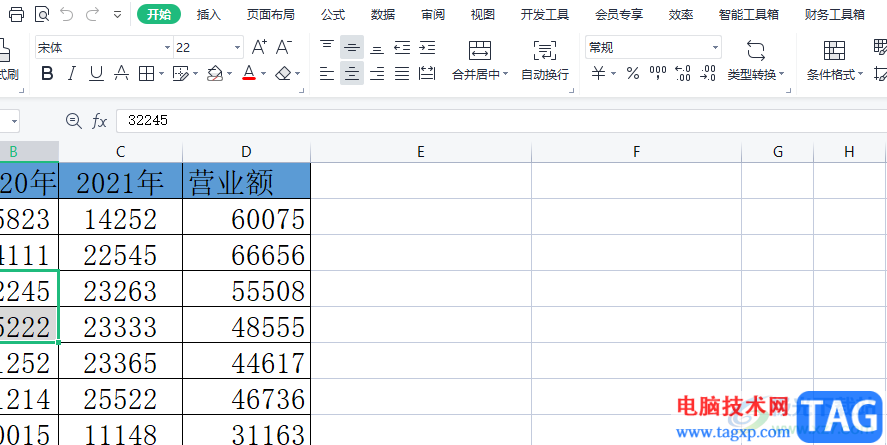Open the font size 22 dropdown
Screen dimensions: 887x445
coord(238,47)
